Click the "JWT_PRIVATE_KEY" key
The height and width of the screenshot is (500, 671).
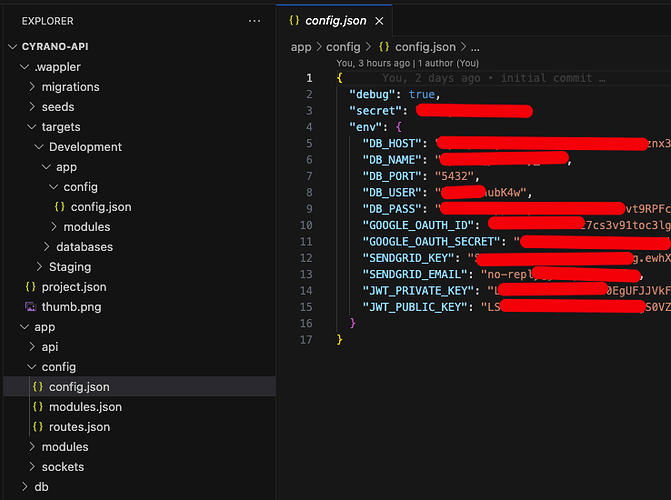pos(418,291)
